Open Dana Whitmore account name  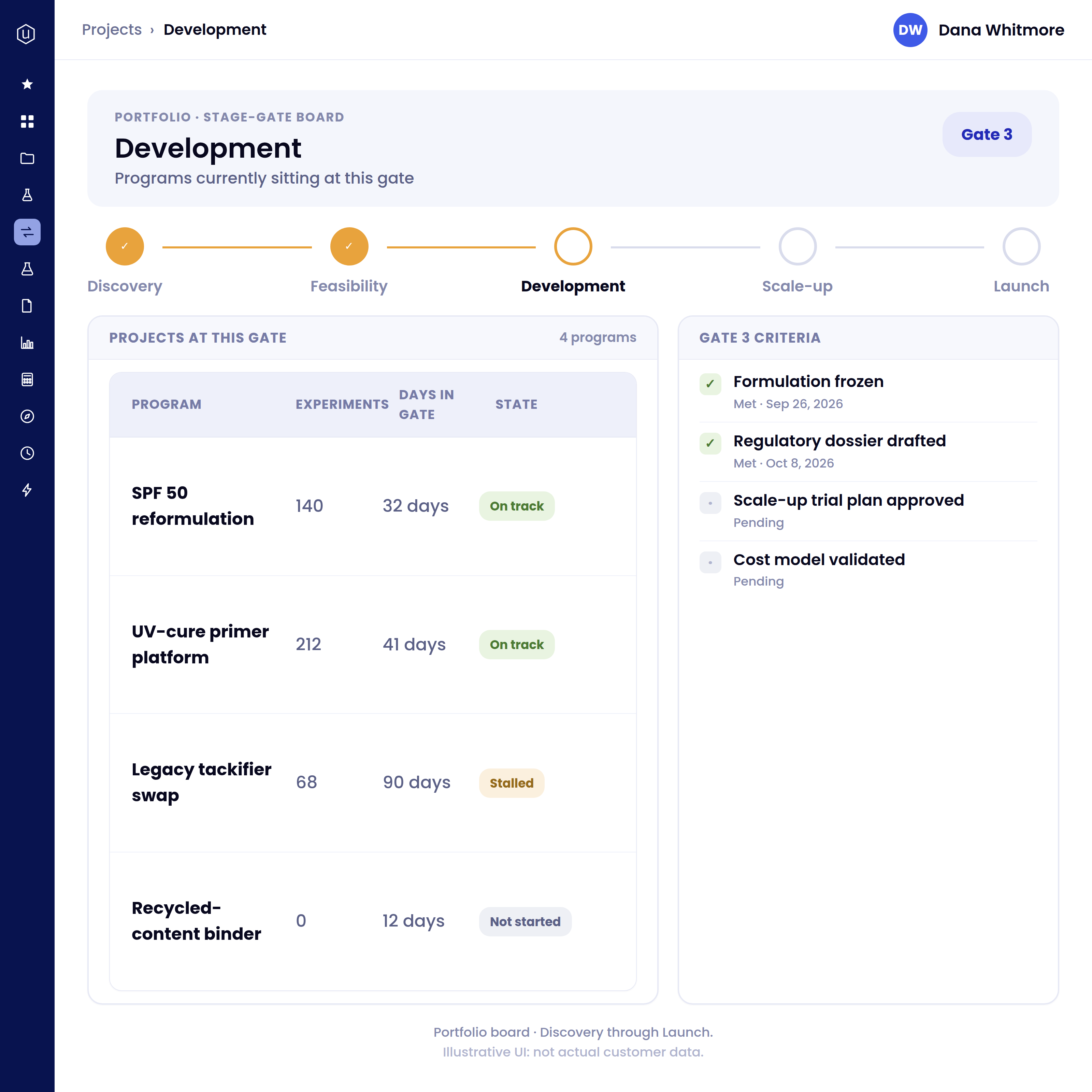[x=1001, y=30]
